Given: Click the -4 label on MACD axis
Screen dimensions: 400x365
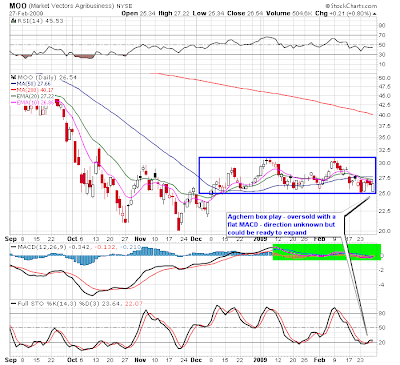Looking at the screenshot, I should click(382, 285).
